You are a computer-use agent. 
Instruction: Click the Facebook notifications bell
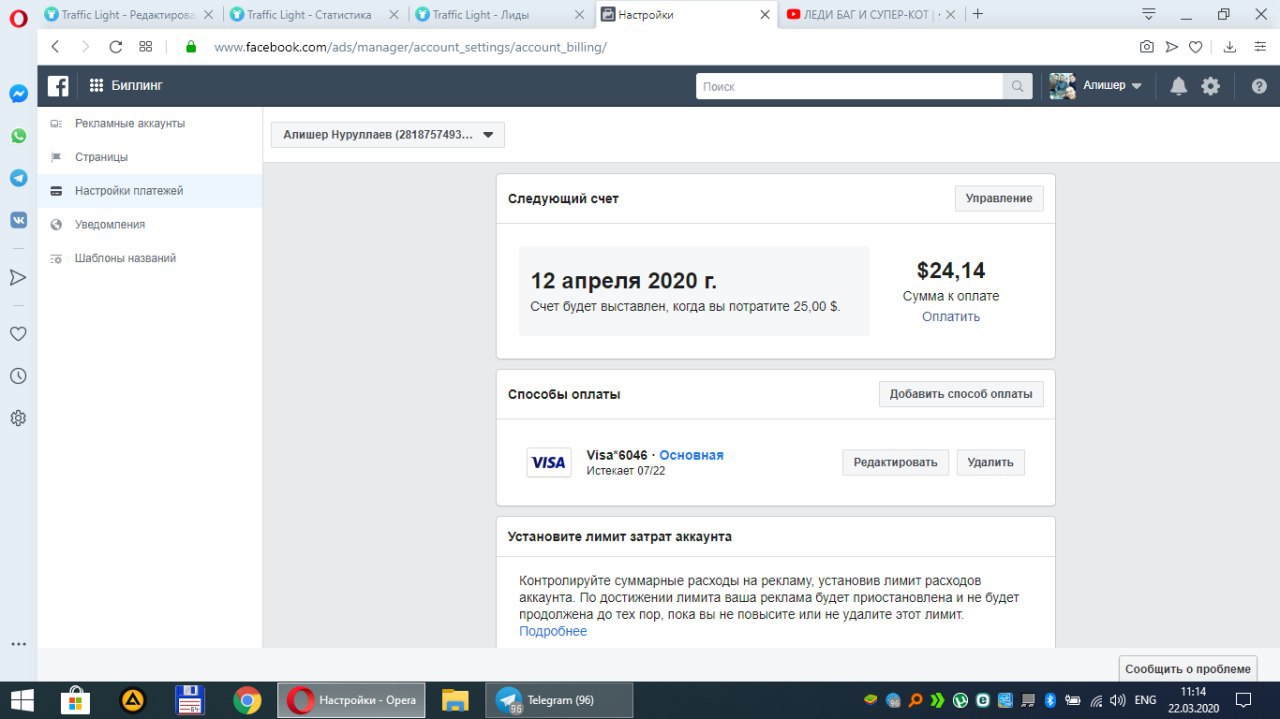pyautogui.click(x=1178, y=86)
